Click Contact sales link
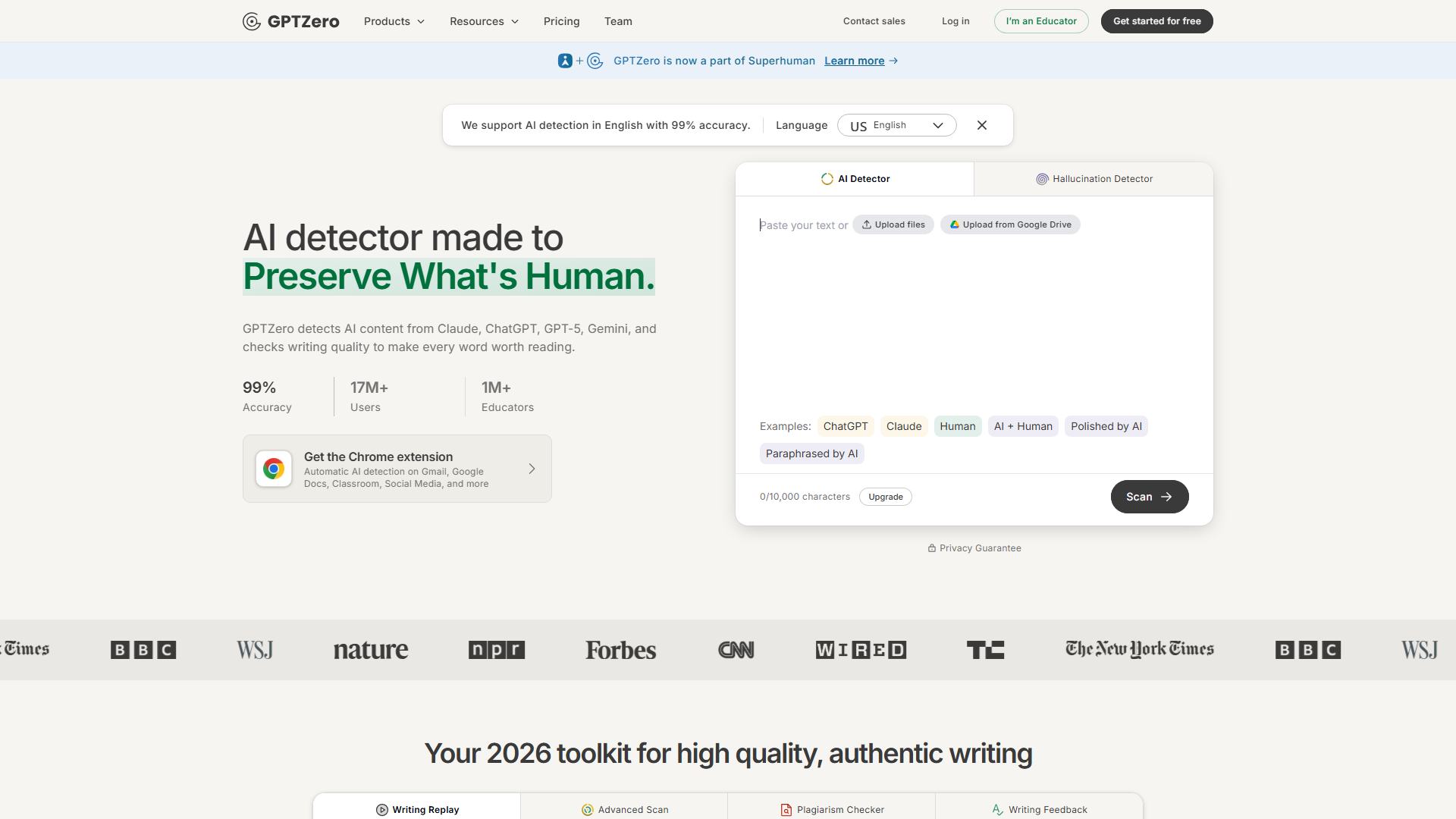The height and width of the screenshot is (819, 1456). point(874,21)
